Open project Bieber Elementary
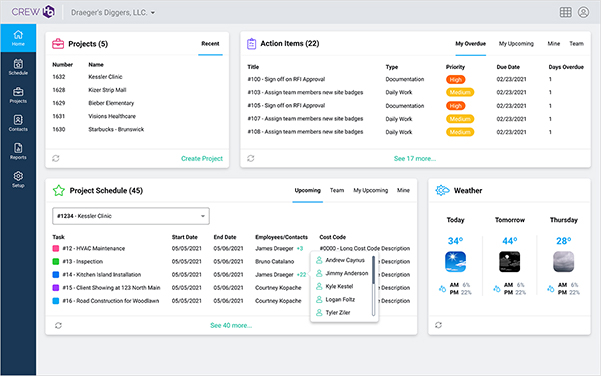The image size is (601, 376). (x=111, y=103)
